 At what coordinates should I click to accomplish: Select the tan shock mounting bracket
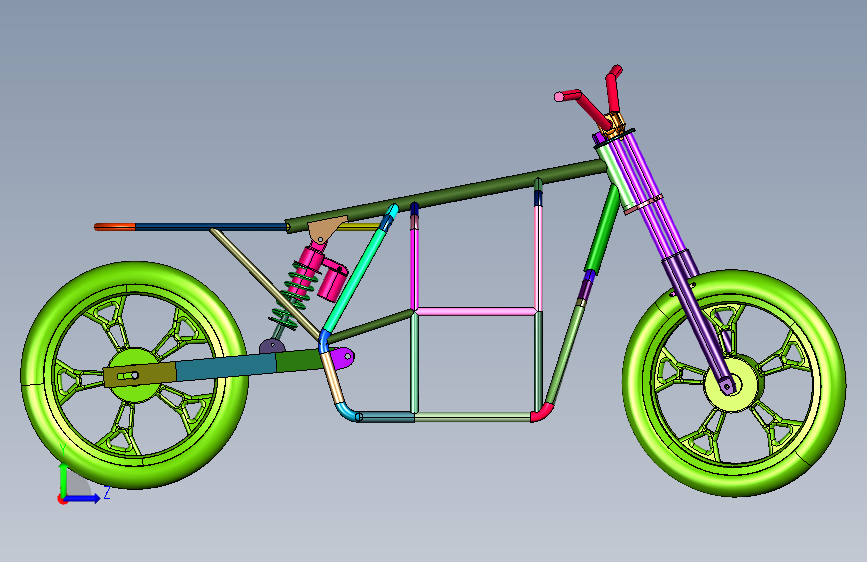click(326, 228)
